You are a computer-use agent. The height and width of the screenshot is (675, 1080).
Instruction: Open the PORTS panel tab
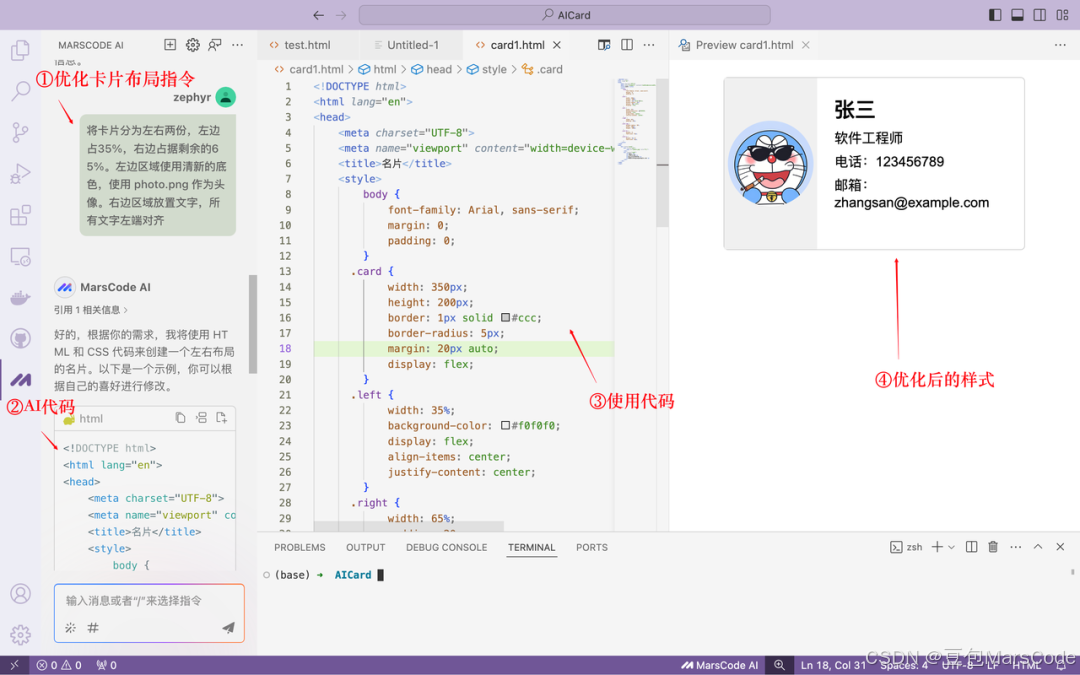tap(592, 547)
